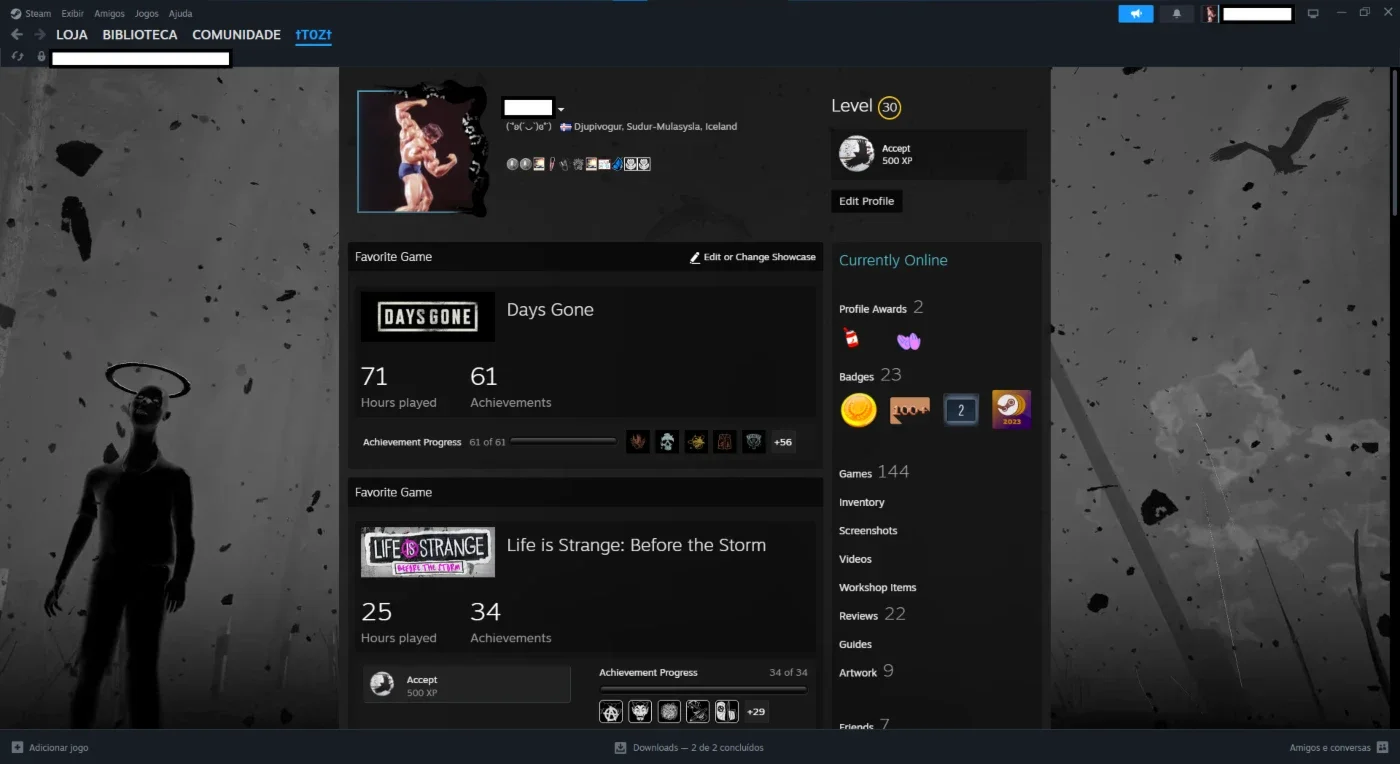This screenshot has width=1400, height=764.
Task: Open the Reviews link
Action: click(858, 616)
